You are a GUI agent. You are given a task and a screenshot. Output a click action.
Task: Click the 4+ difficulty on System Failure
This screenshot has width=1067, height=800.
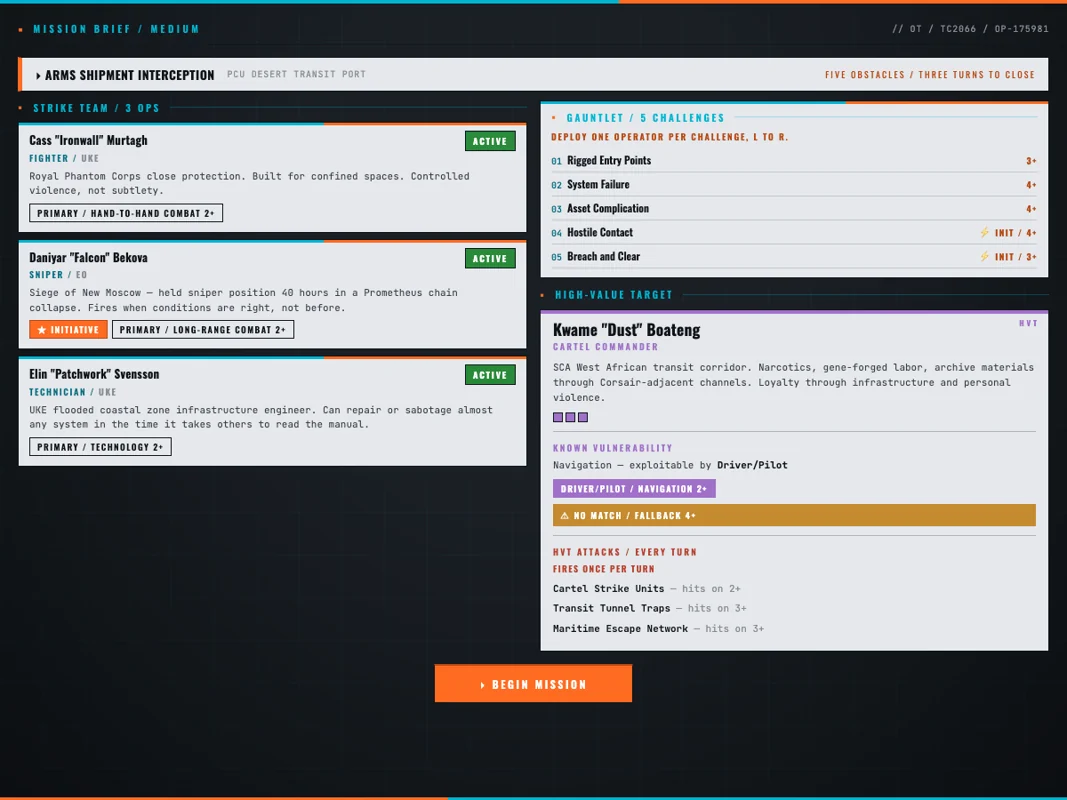(x=1031, y=185)
